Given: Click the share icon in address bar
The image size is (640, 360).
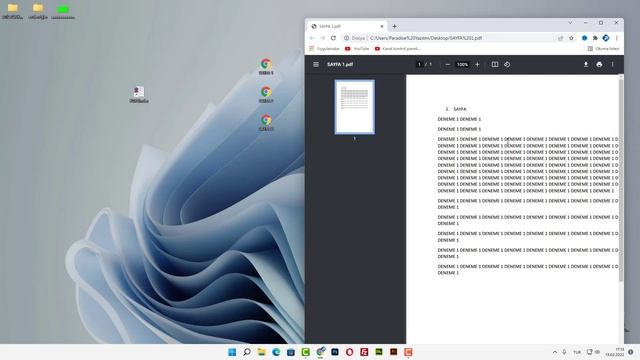Looking at the screenshot, I should (561, 38).
